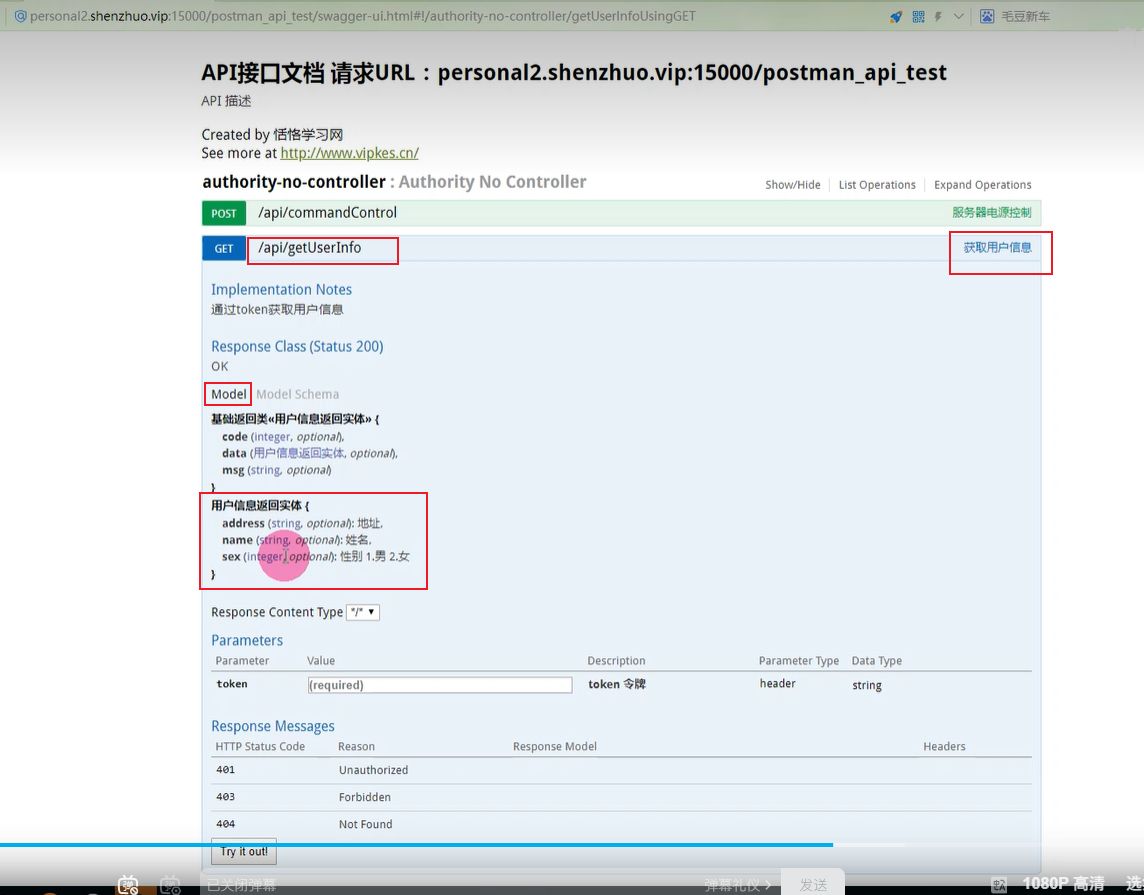Click the Expand Operations link

click(x=982, y=185)
